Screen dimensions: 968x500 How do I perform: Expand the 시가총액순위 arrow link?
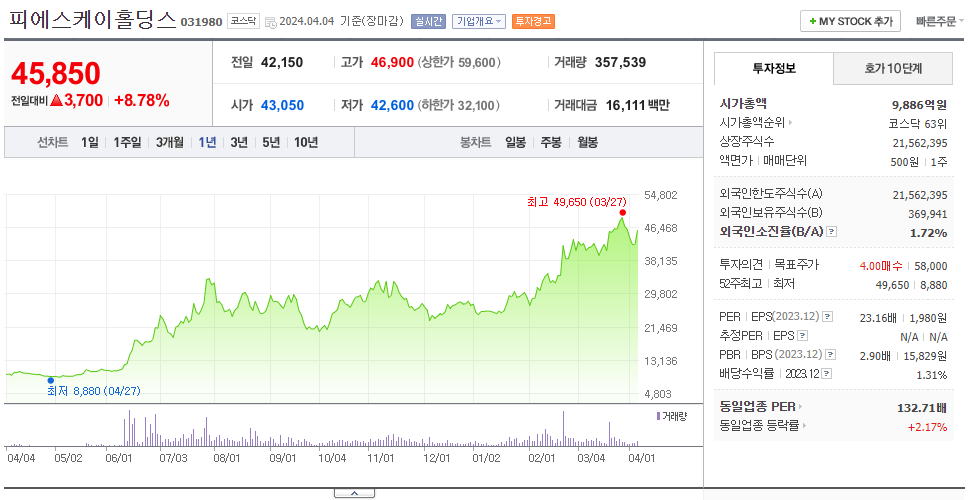click(791, 123)
